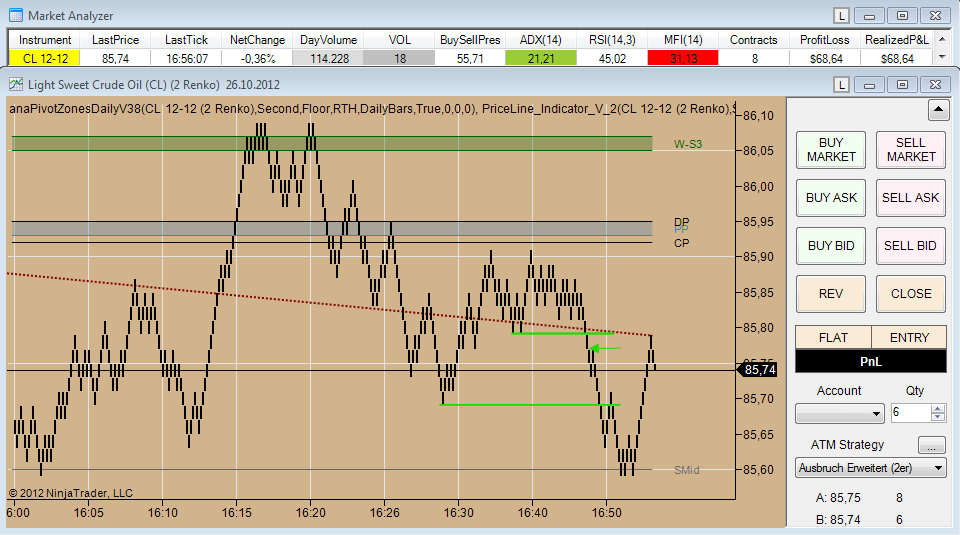Screen dimensions: 960x535
Task: Click the RealizedP&L column header
Action: pyautogui.click(x=897, y=40)
